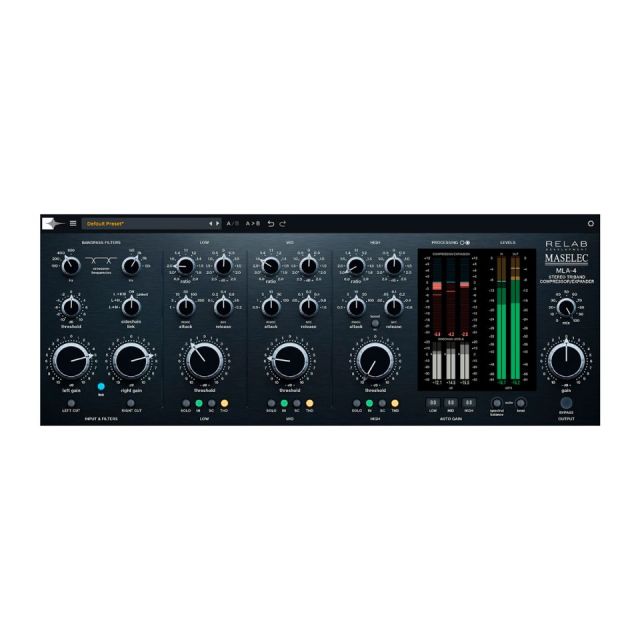Click the large LOW band threshold knob

(204, 361)
